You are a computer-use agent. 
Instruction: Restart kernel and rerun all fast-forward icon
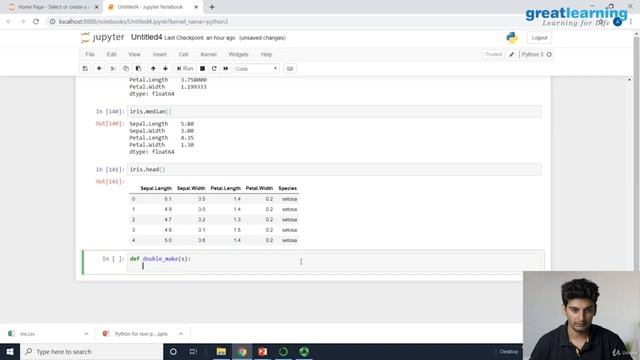226,69
